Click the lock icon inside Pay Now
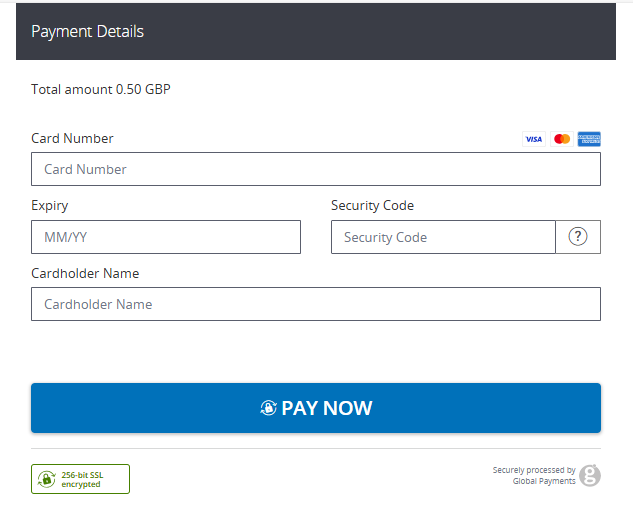This screenshot has width=633, height=513. [x=268, y=408]
